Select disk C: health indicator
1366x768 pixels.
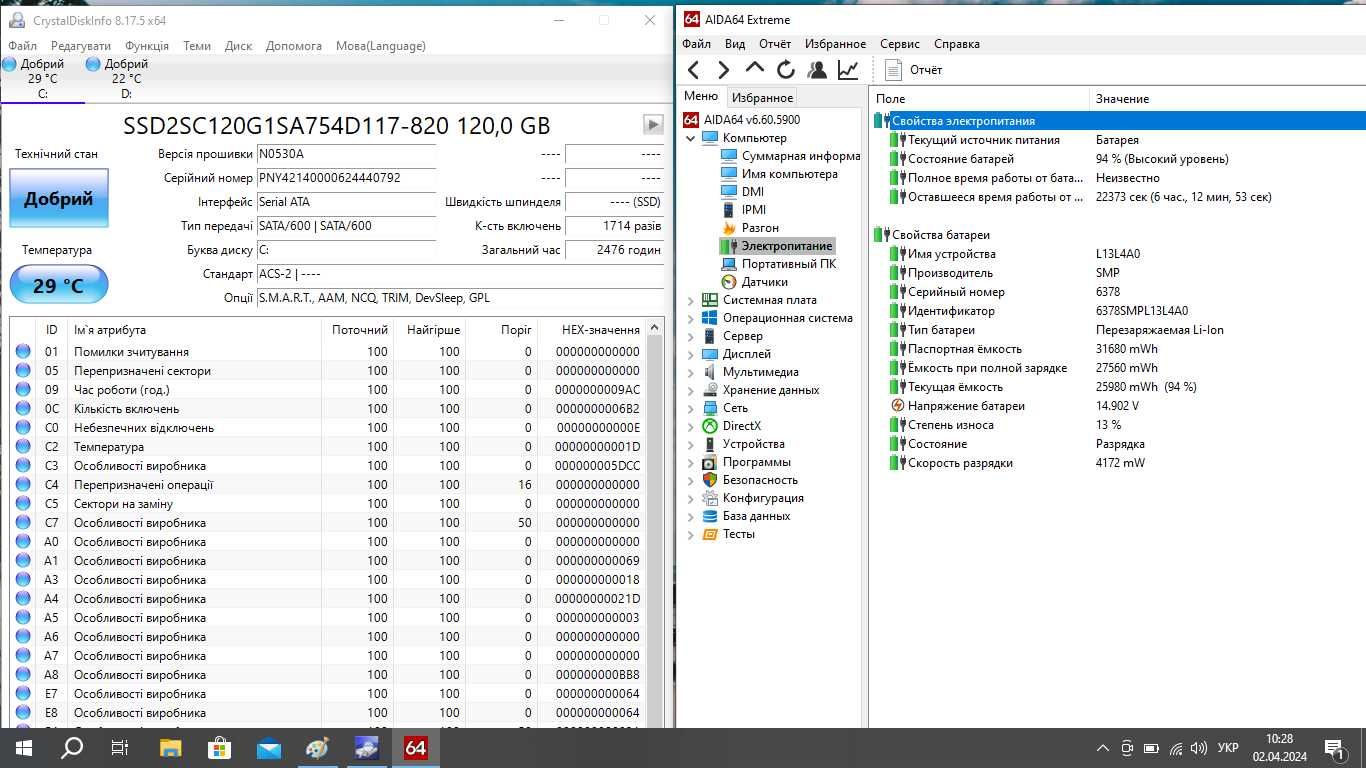pyautogui.click(x=42, y=78)
